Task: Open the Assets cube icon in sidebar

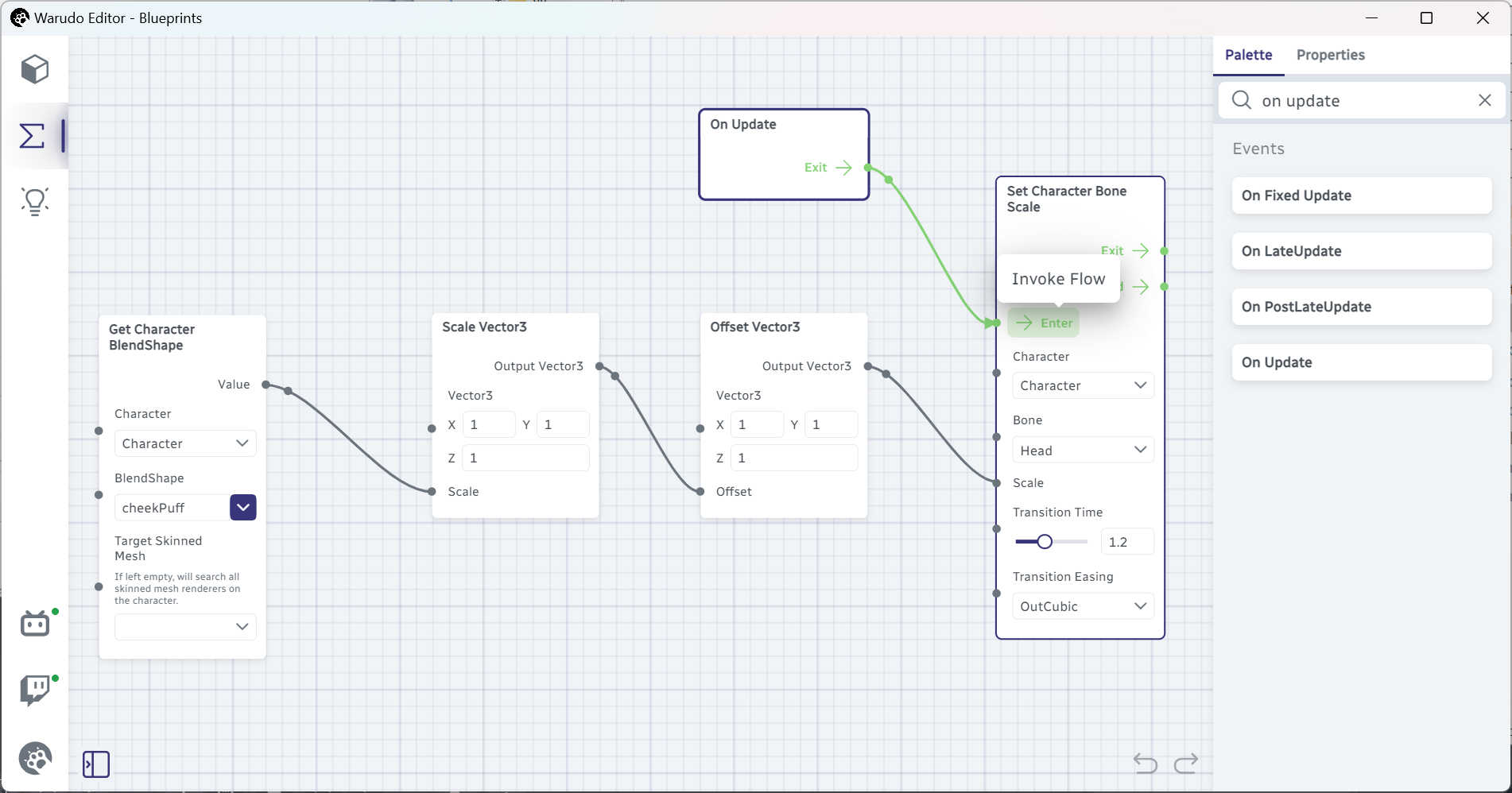Action: point(35,69)
